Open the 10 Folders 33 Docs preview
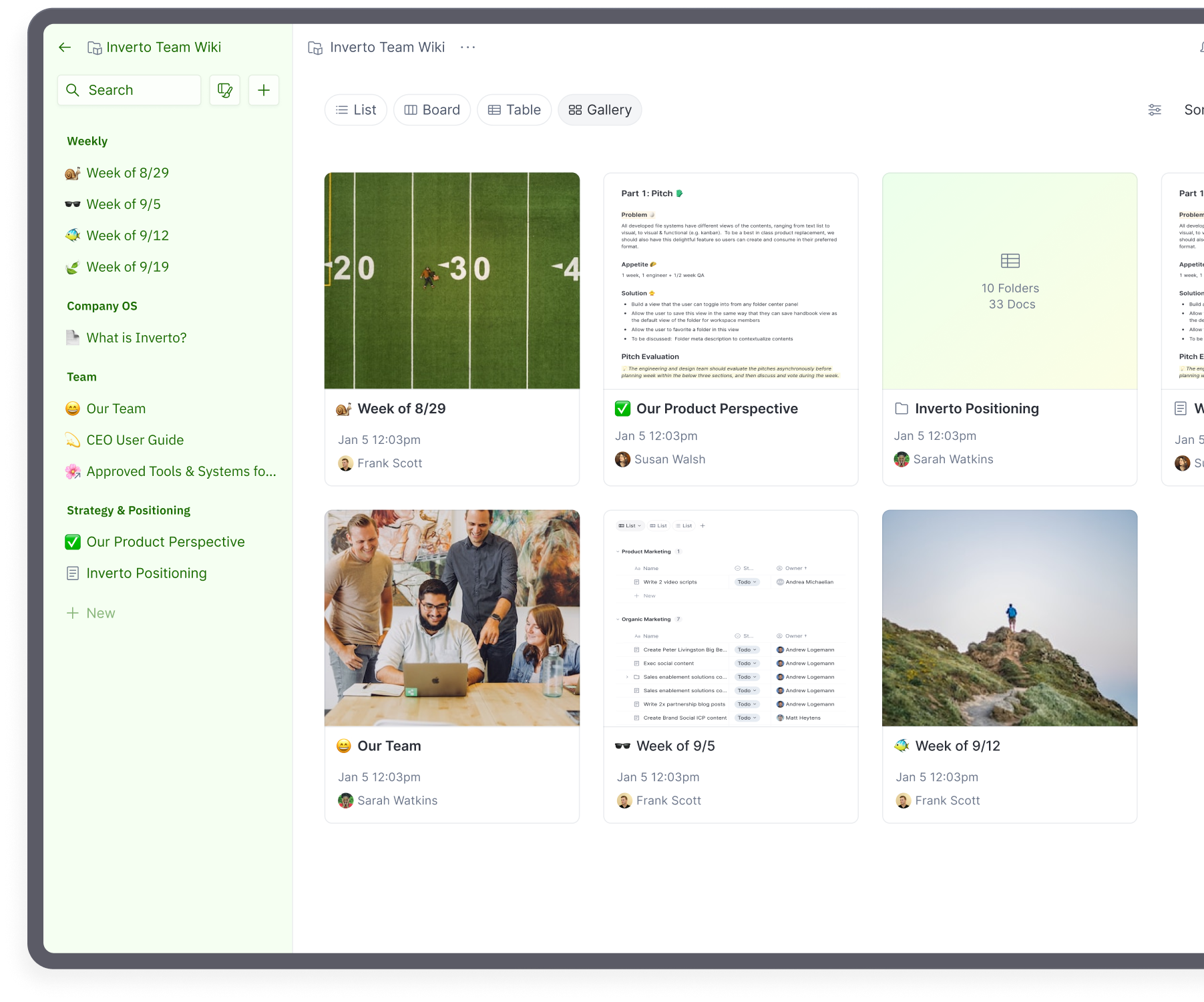The height and width of the screenshot is (1002, 1204). click(1010, 281)
